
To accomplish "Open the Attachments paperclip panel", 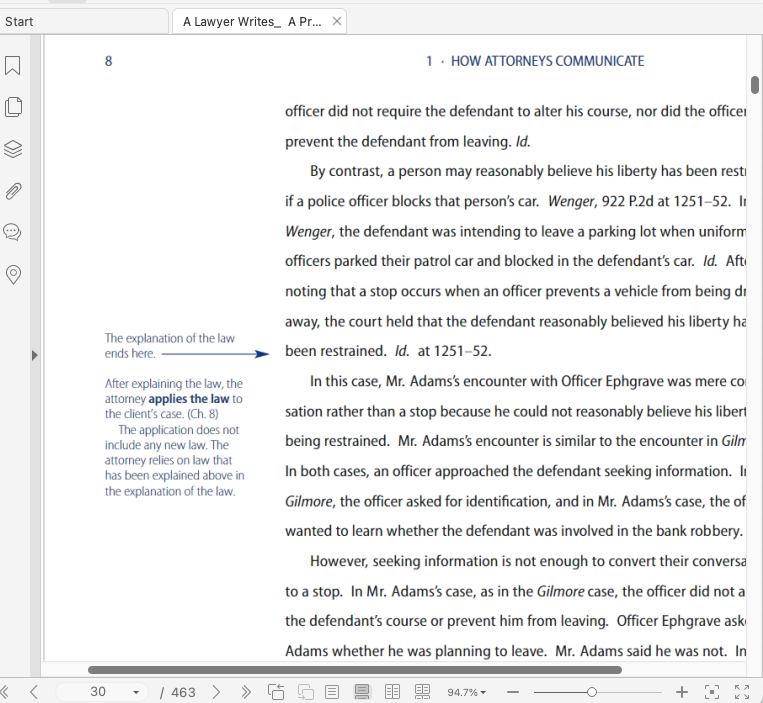I will pyautogui.click(x=13, y=191).
